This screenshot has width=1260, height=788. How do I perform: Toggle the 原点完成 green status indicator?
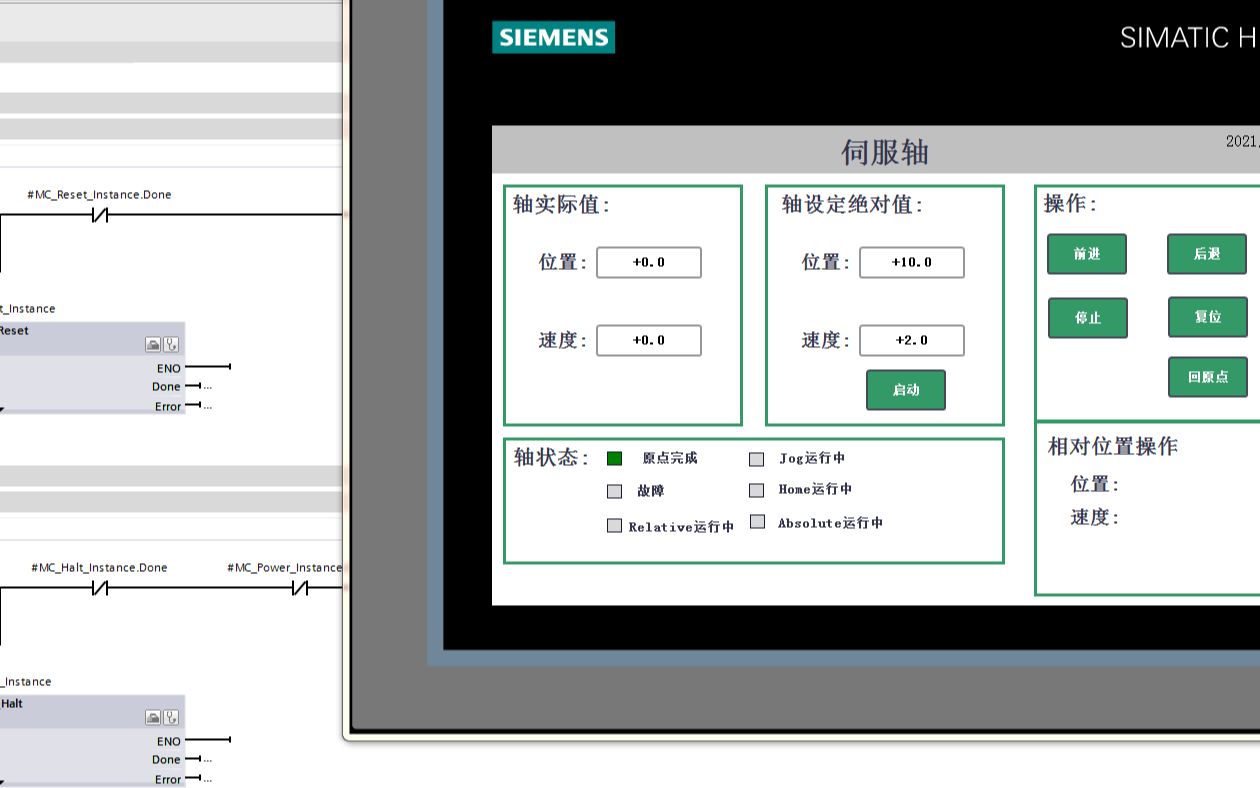coord(614,458)
